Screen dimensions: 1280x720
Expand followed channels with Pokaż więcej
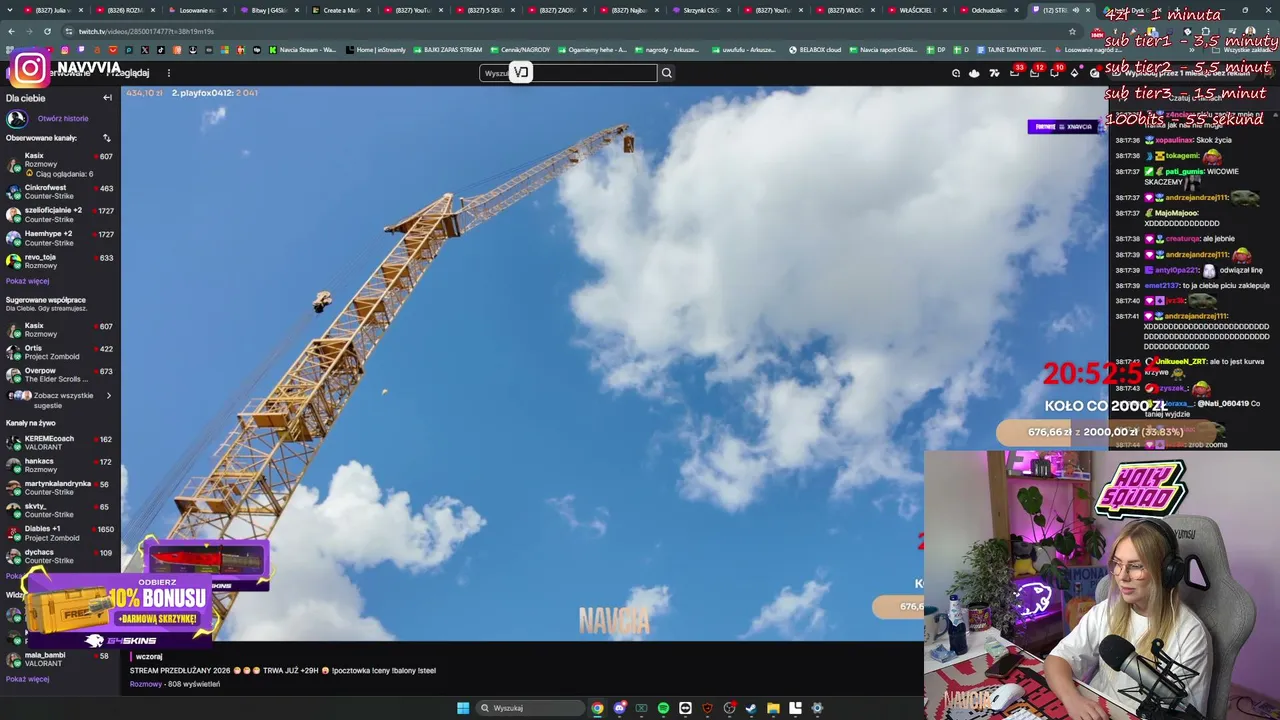click(x=27, y=281)
